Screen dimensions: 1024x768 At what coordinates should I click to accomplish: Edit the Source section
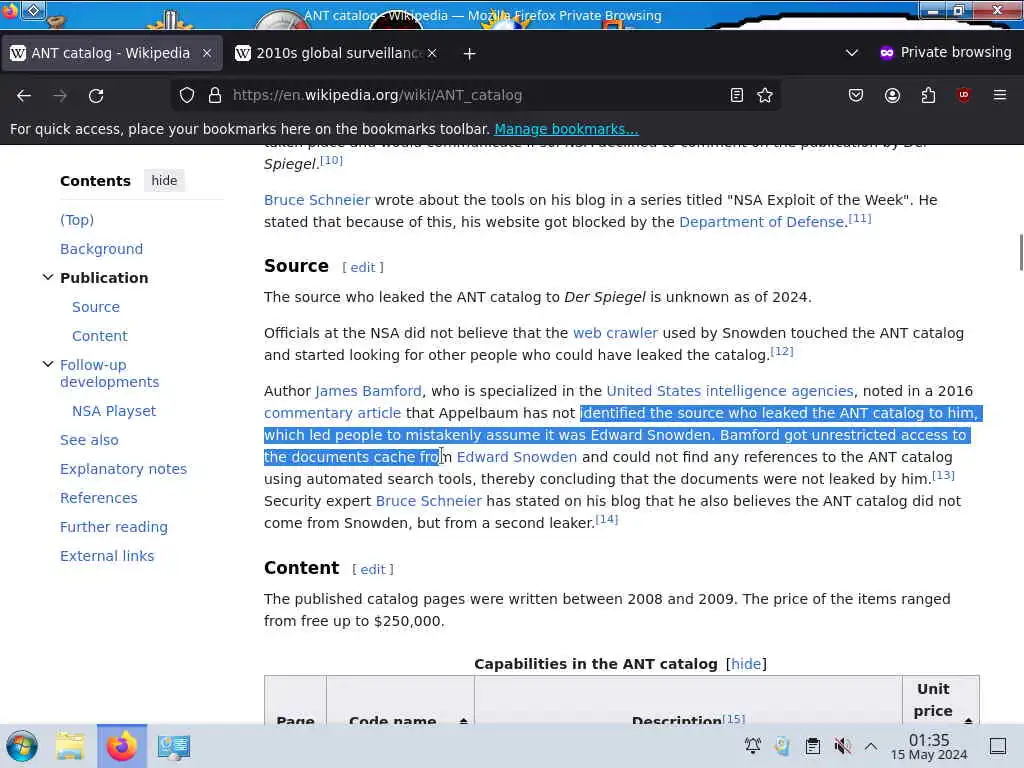click(363, 267)
